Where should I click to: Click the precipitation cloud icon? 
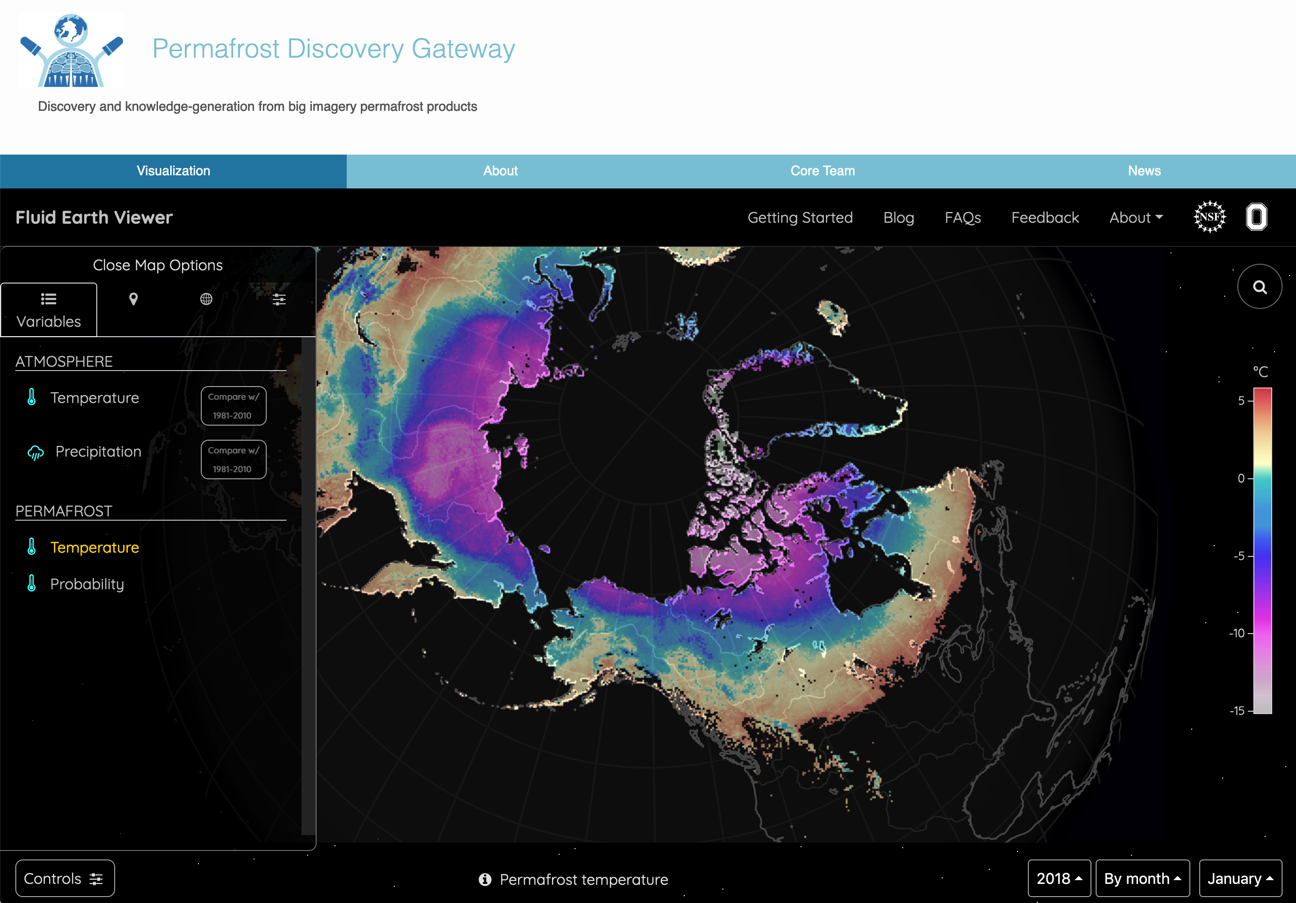(x=35, y=452)
